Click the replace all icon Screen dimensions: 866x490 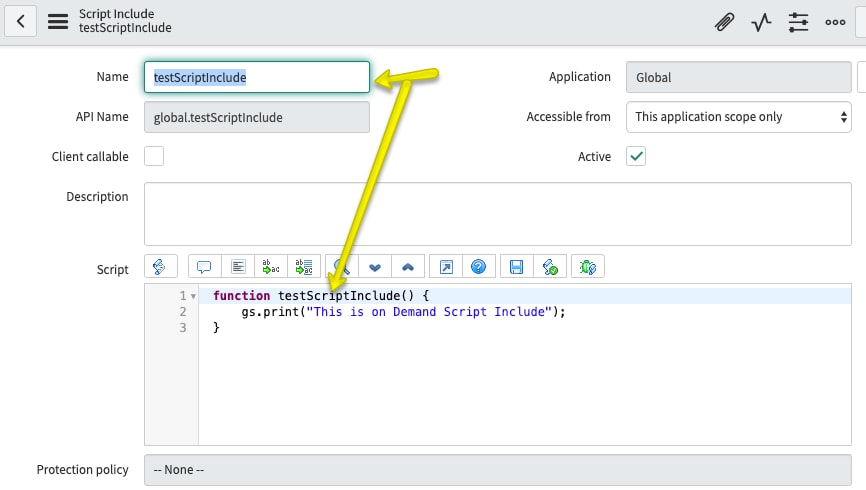(304, 267)
